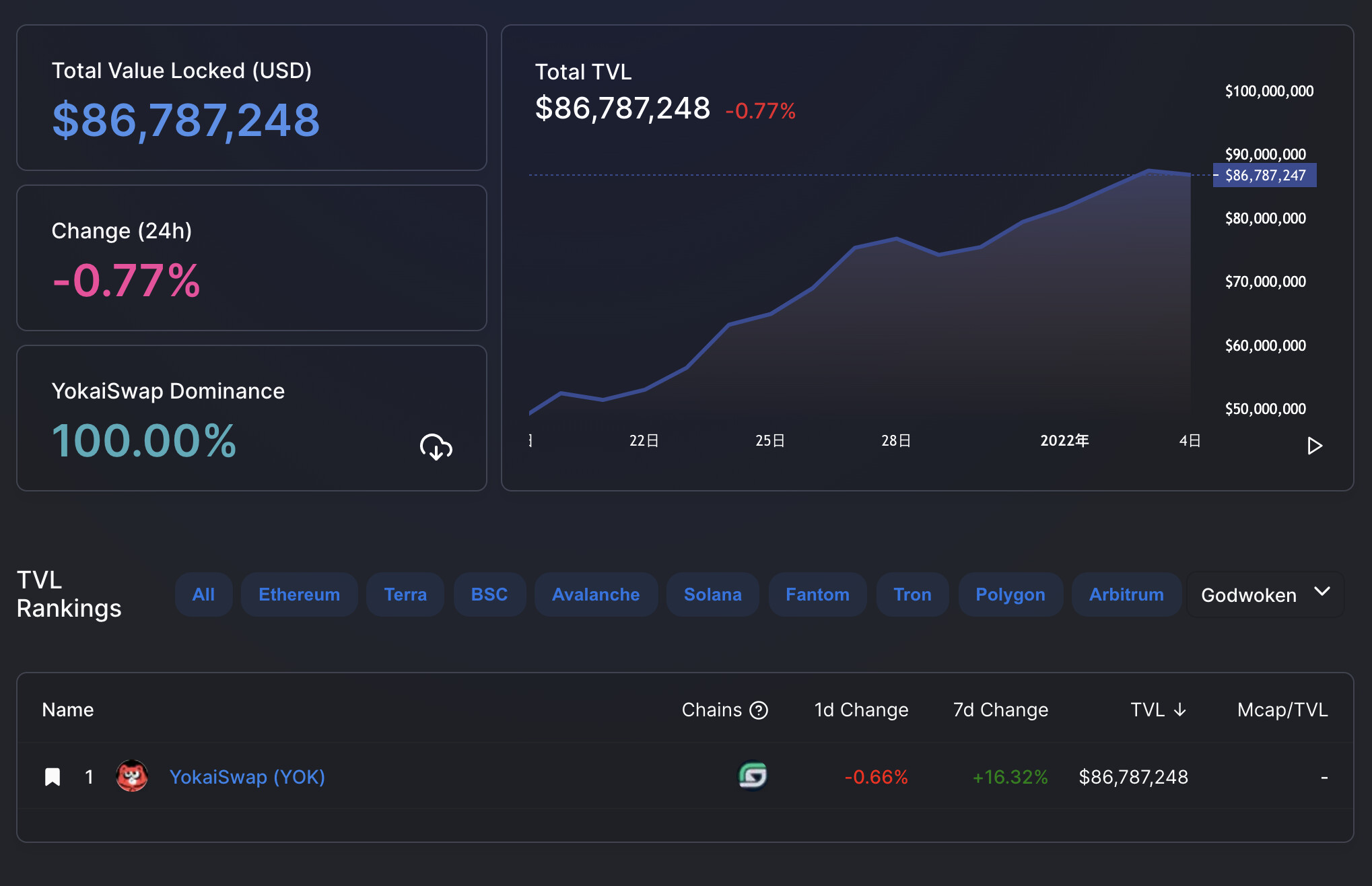Filter rankings by Solana

713,594
